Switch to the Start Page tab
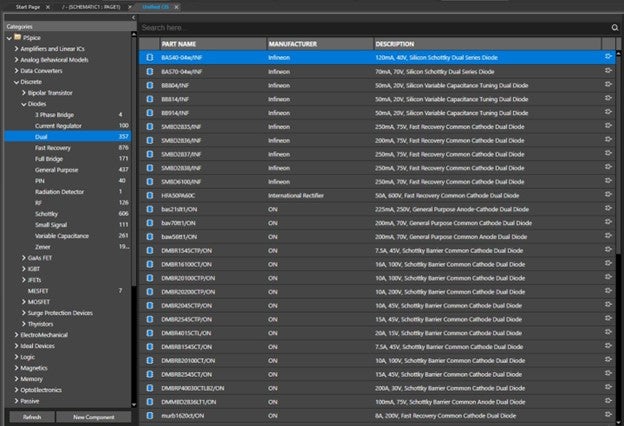The height and width of the screenshot is (426, 624). click(x=28, y=7)
